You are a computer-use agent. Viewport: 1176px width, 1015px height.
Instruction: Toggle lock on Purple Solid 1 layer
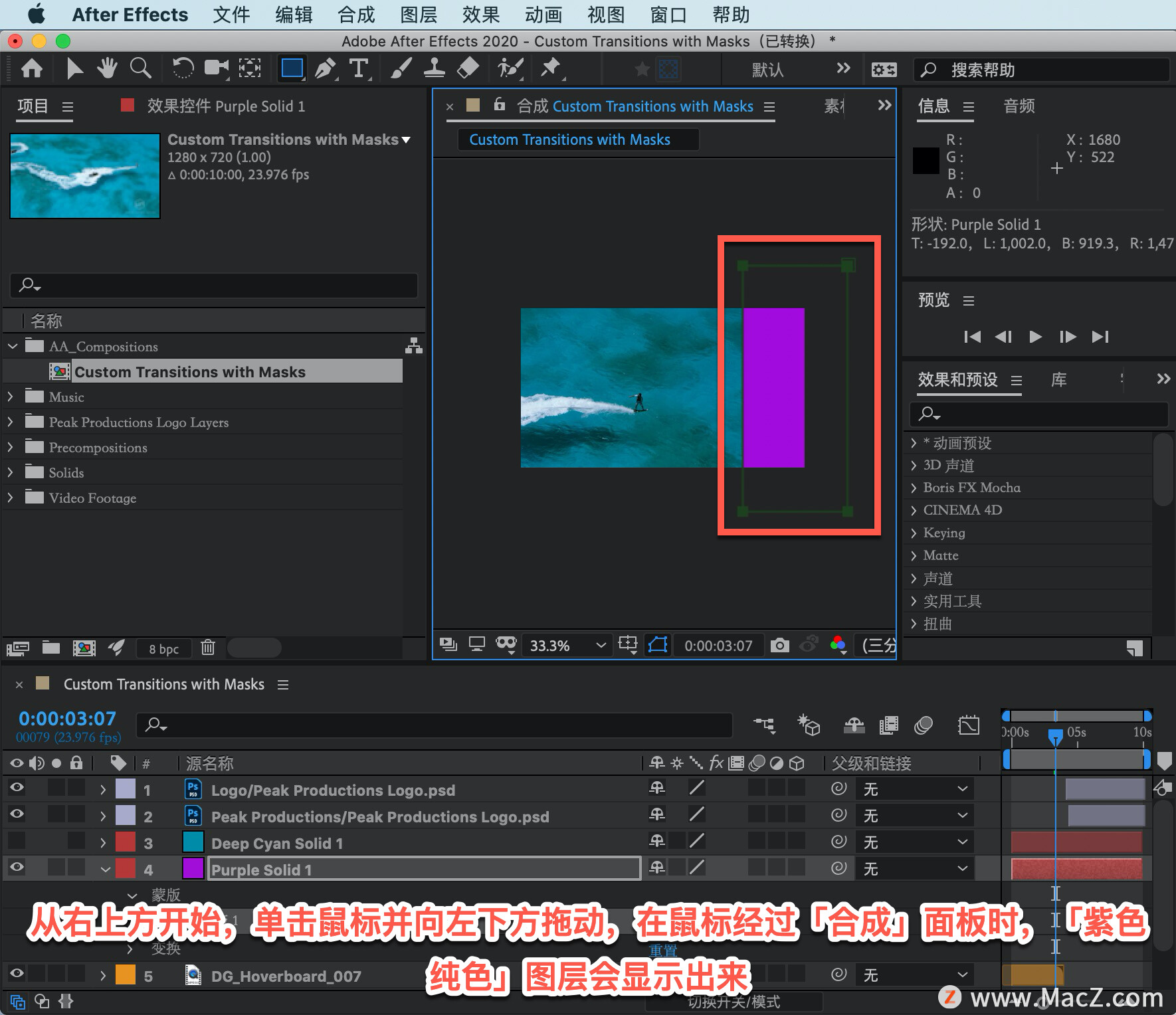click(77, 867)
